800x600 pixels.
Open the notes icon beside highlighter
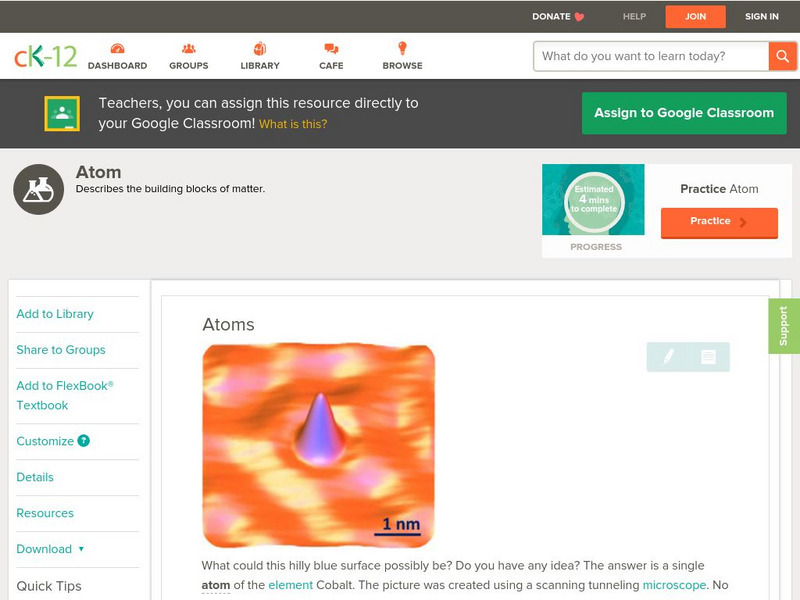[x=708, y=357]
